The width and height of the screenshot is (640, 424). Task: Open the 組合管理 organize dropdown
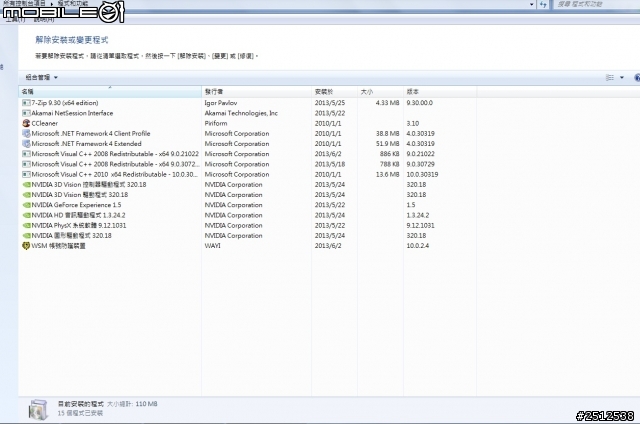pos(42,78)
